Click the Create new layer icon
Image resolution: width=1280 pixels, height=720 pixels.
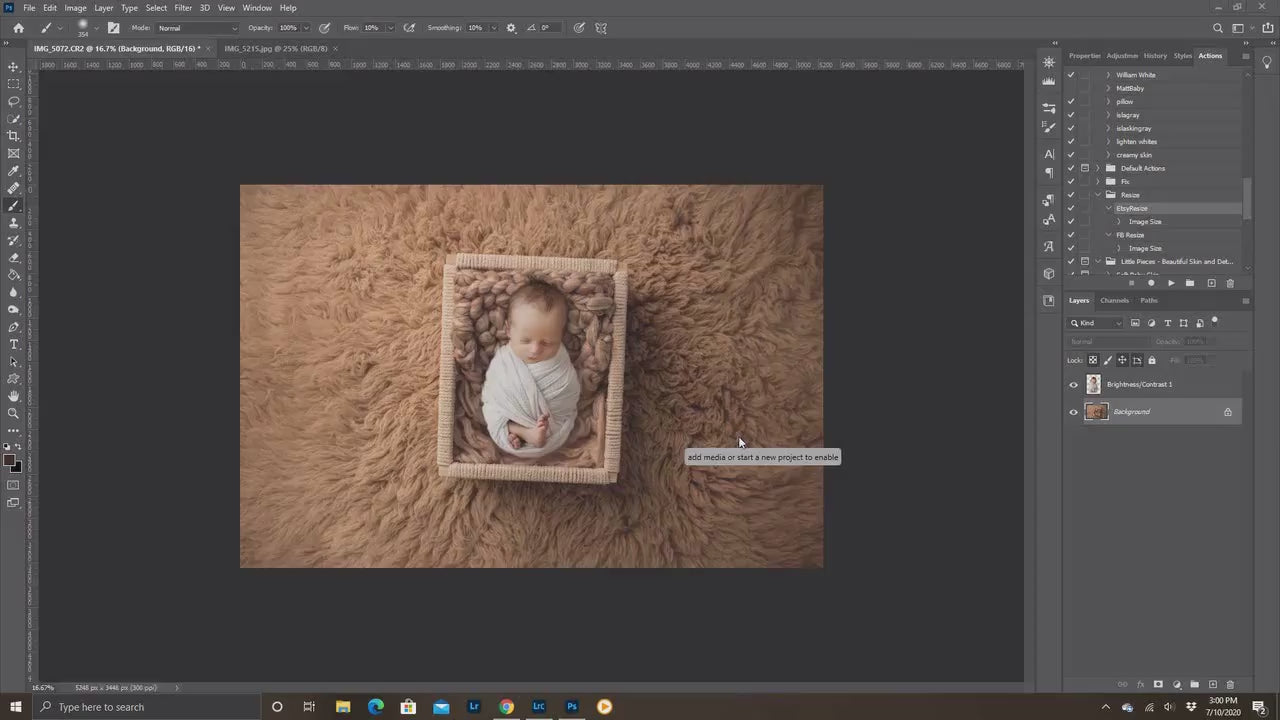coord(1213,684)
